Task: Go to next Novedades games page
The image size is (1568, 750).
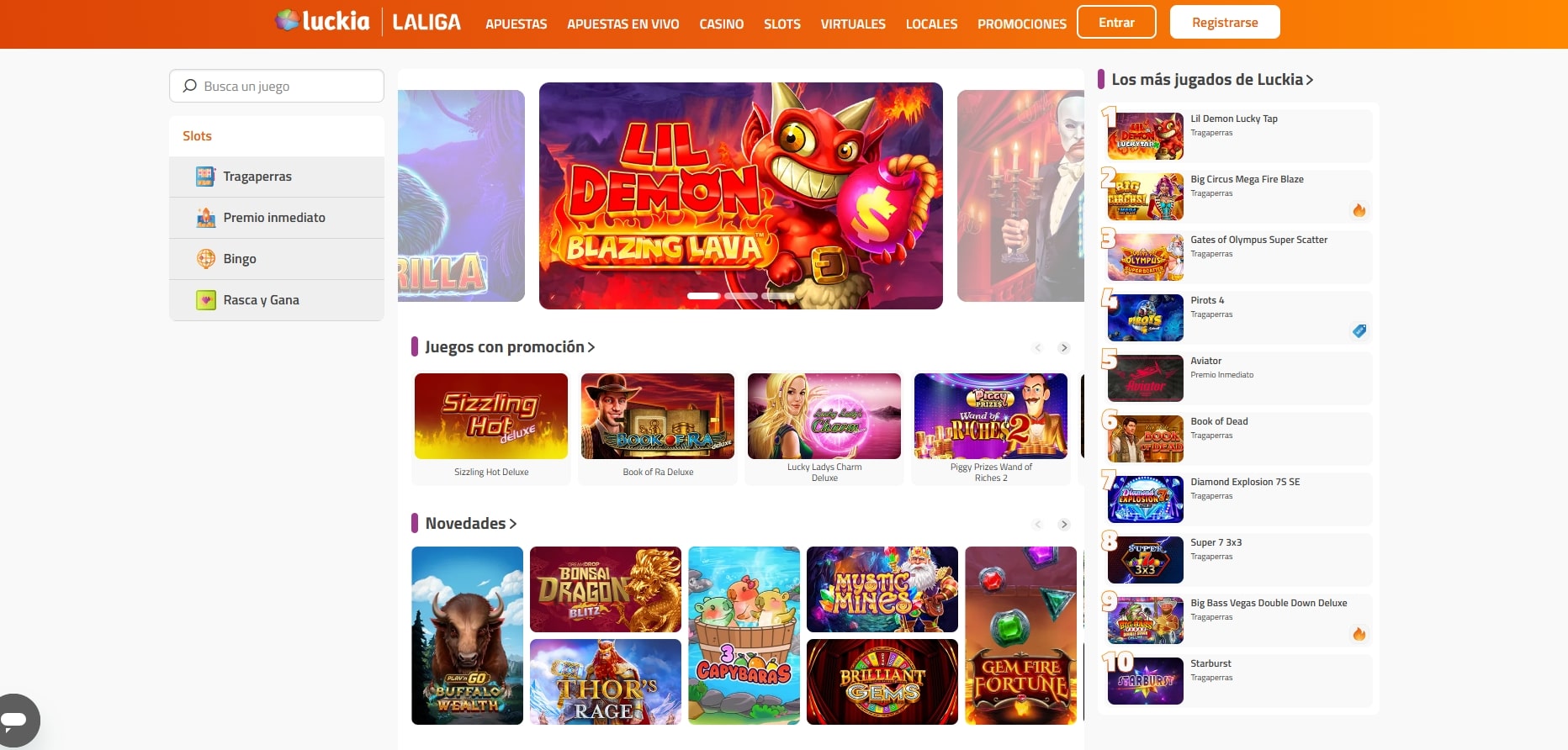Action: [x=1064, y=525]
